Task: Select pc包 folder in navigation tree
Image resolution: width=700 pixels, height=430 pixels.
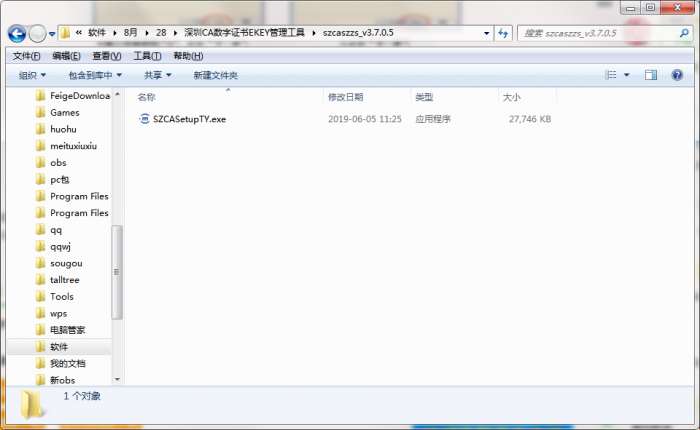Action: (x=59, y=180)
